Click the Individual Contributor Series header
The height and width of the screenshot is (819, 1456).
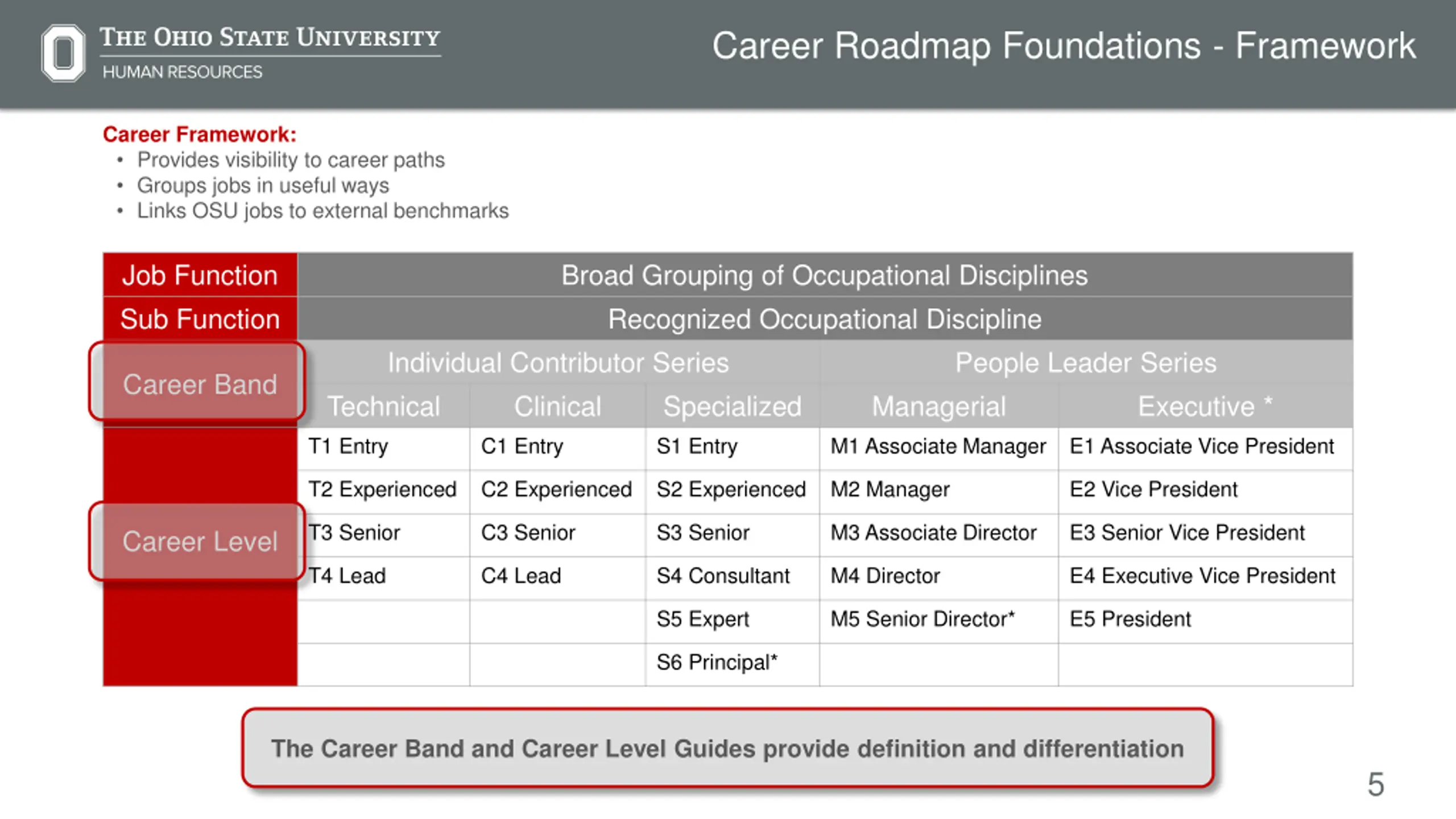pyautogui.click(x=558, y=362)
